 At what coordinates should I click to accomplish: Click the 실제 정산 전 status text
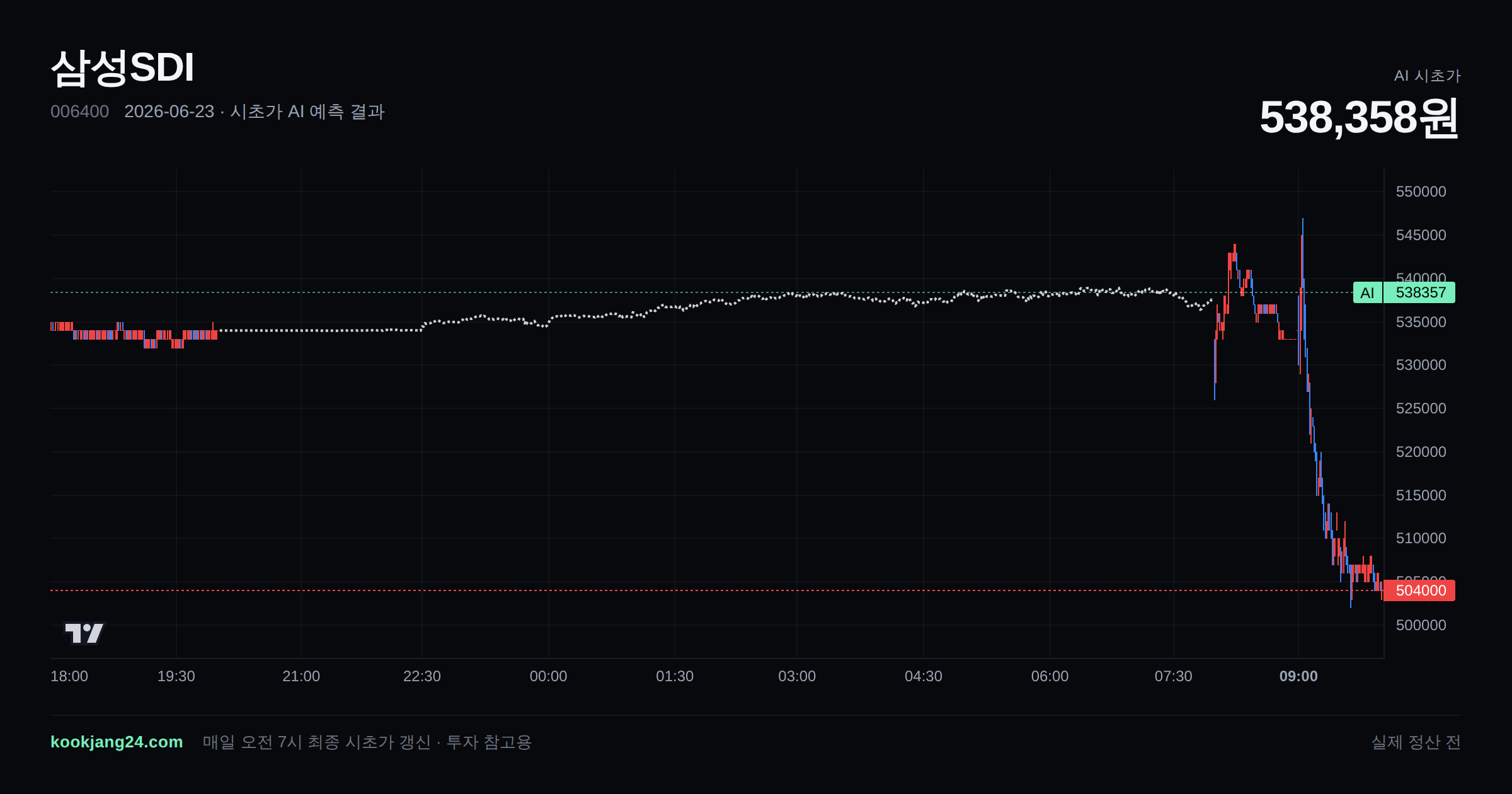coord(1416,742)
